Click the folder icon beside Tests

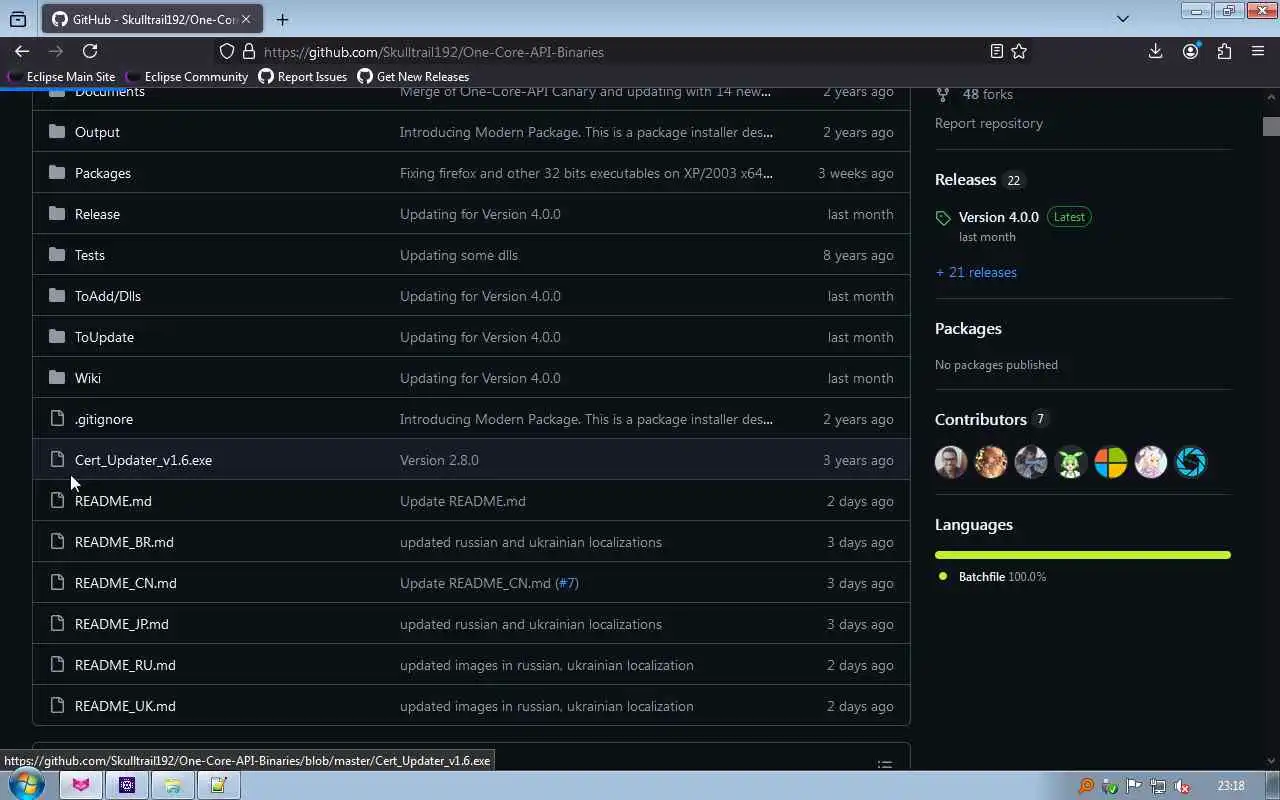click(x=57, y=254)
